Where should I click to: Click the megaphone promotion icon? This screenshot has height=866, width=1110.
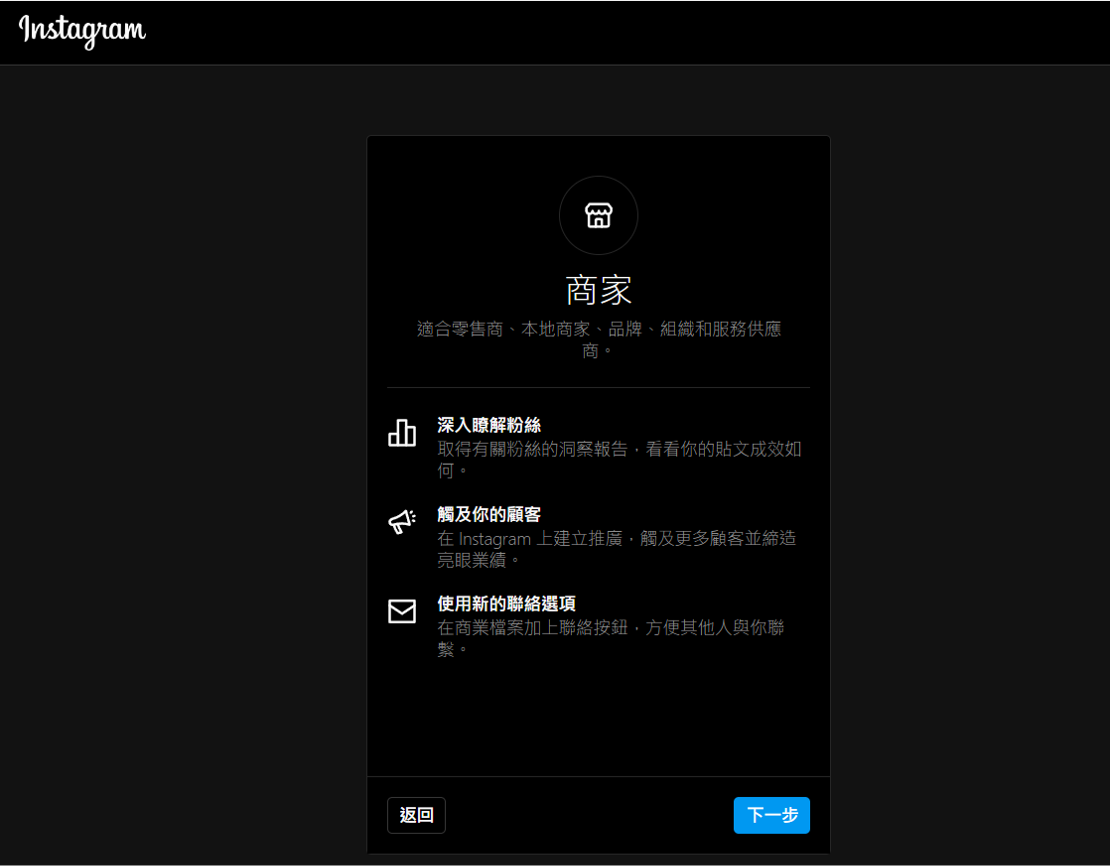(x=402, y=522)
